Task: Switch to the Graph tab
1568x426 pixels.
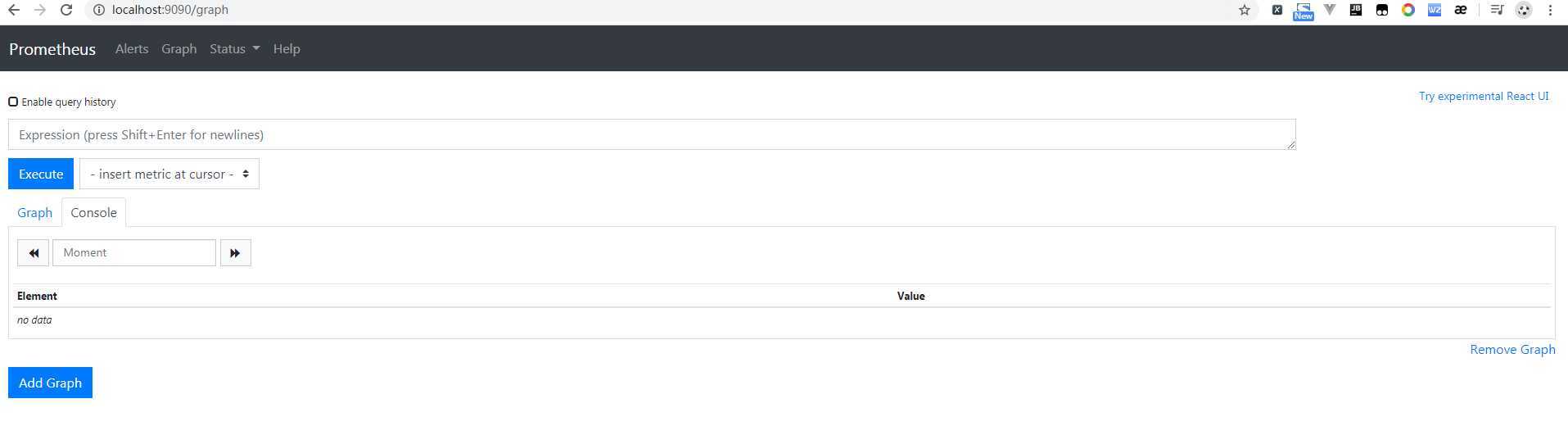Action: pyautogui.click(x=34, y=212)
